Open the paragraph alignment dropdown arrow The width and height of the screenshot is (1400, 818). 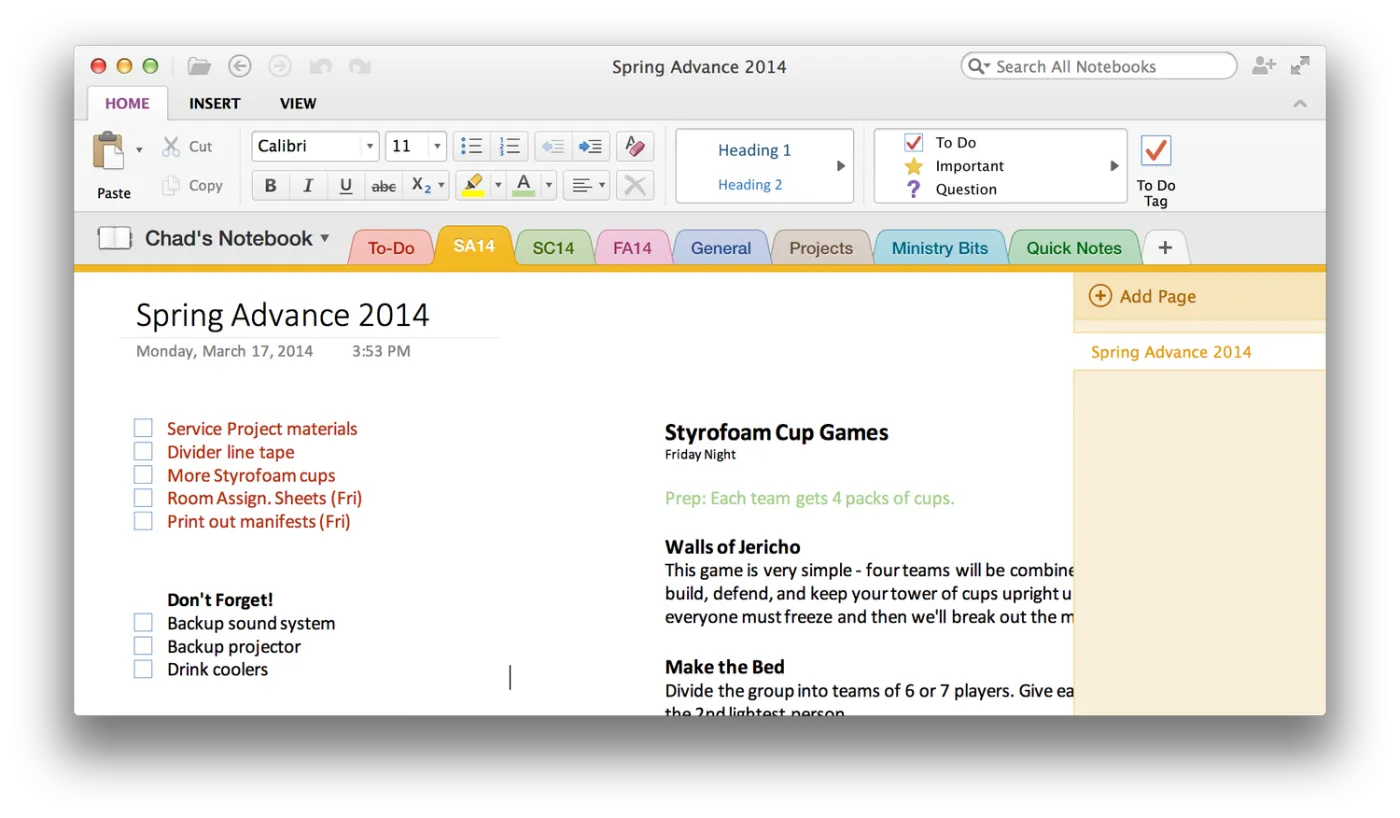(602, 185)
